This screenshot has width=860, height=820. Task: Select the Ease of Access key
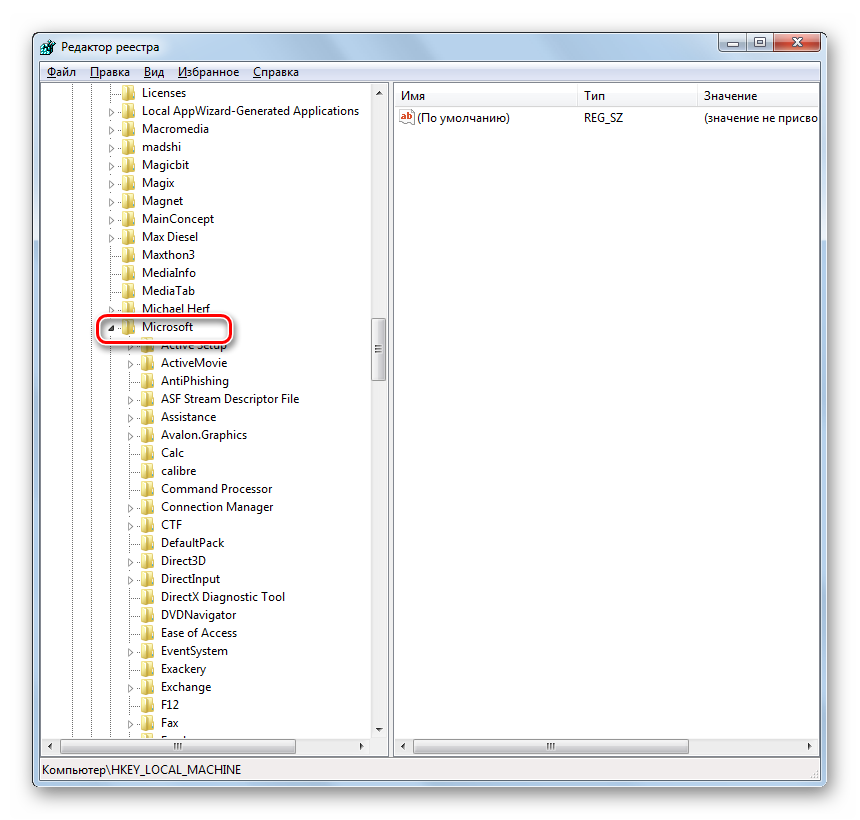pyautogui.click(x=199, y=633)
